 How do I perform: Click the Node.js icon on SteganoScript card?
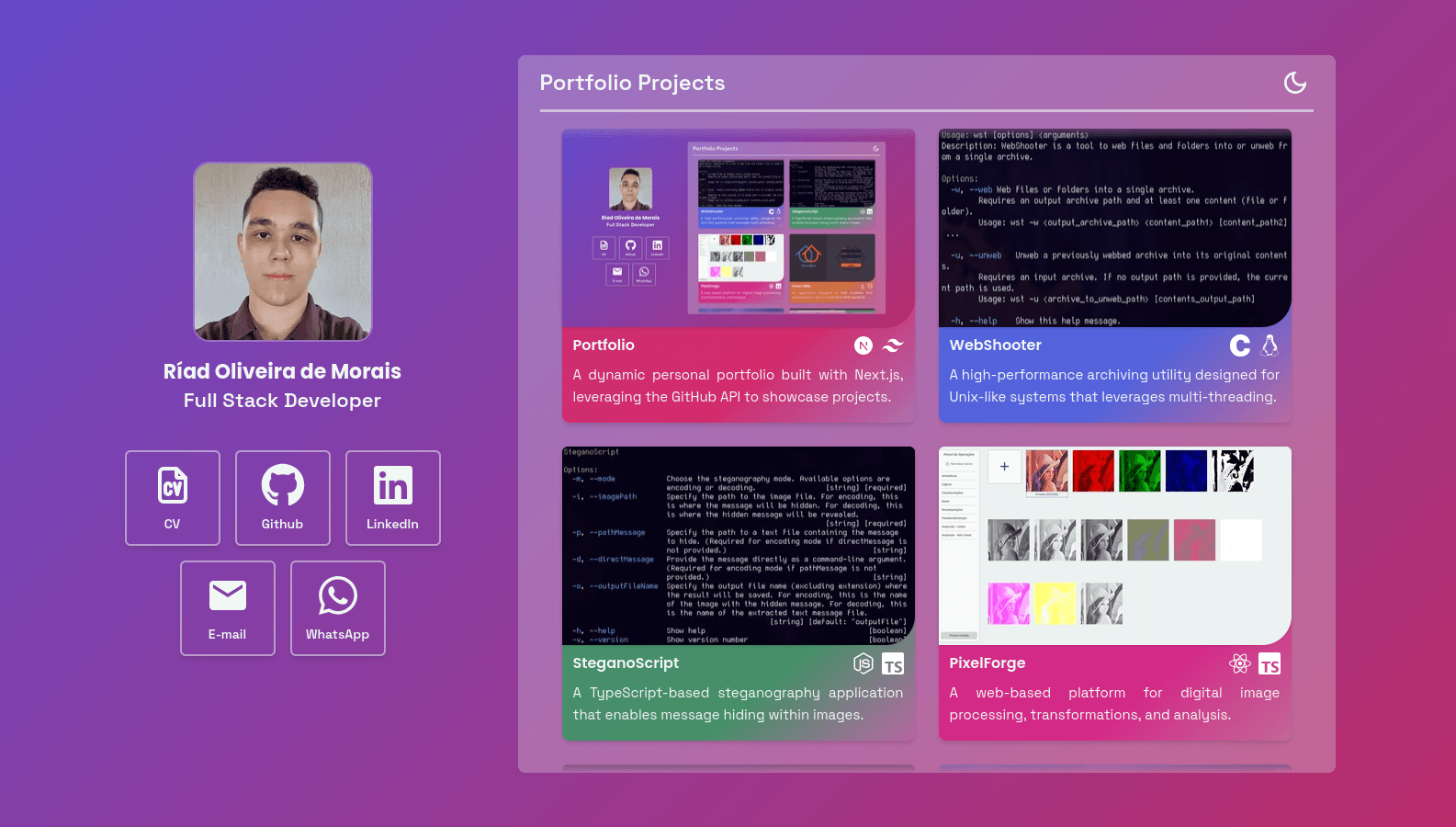click(863, 663)
